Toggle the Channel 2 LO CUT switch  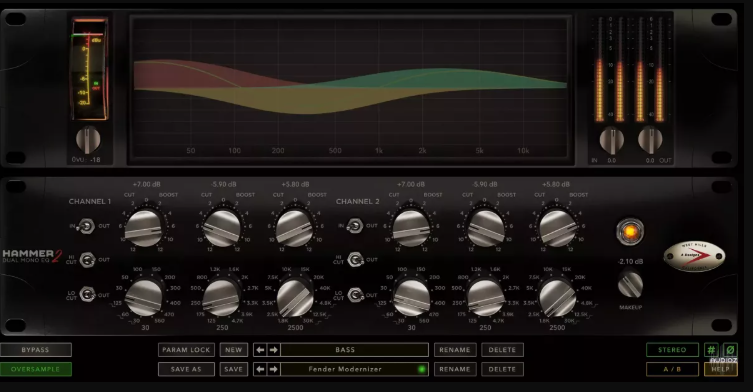pyautogui.click(x=355, y=294)
